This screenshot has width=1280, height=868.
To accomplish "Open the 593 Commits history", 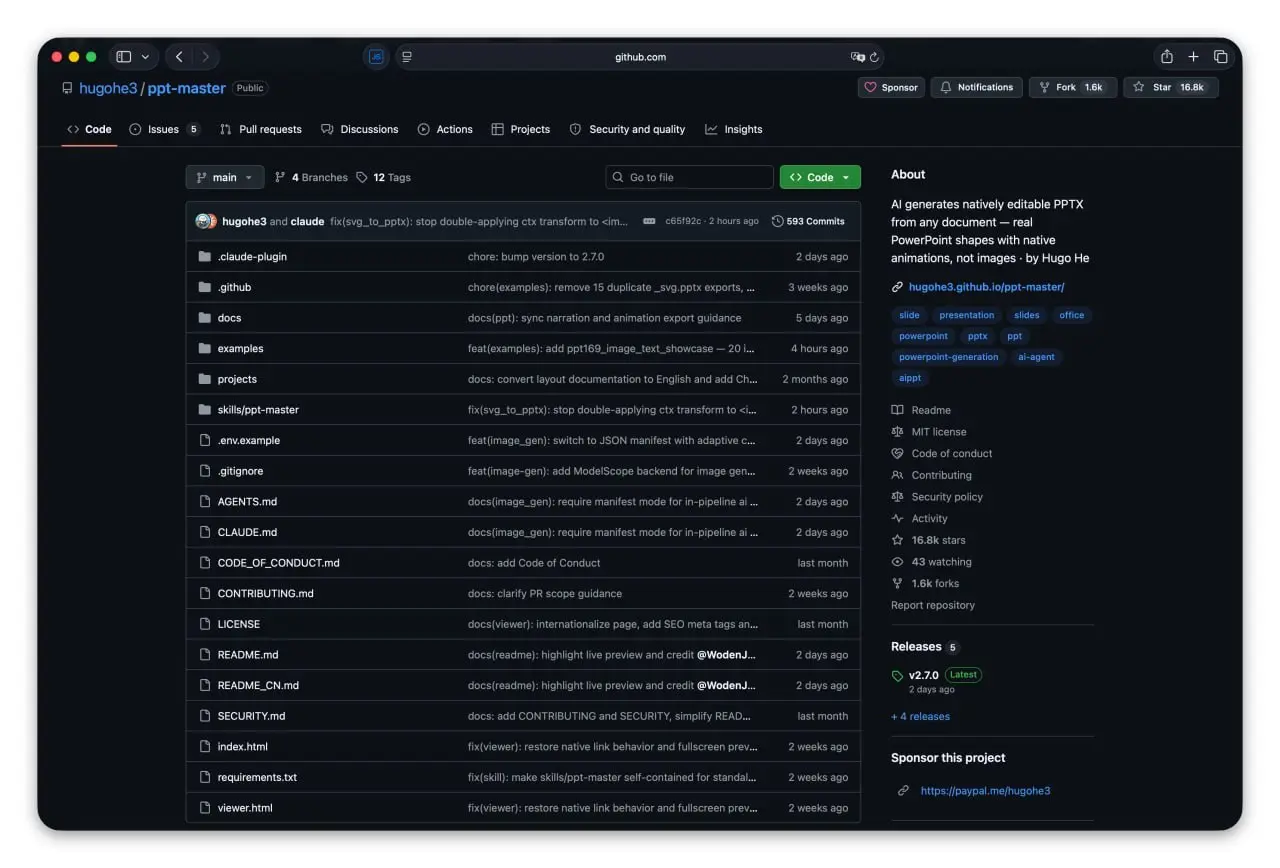I will tap(808, 221).
